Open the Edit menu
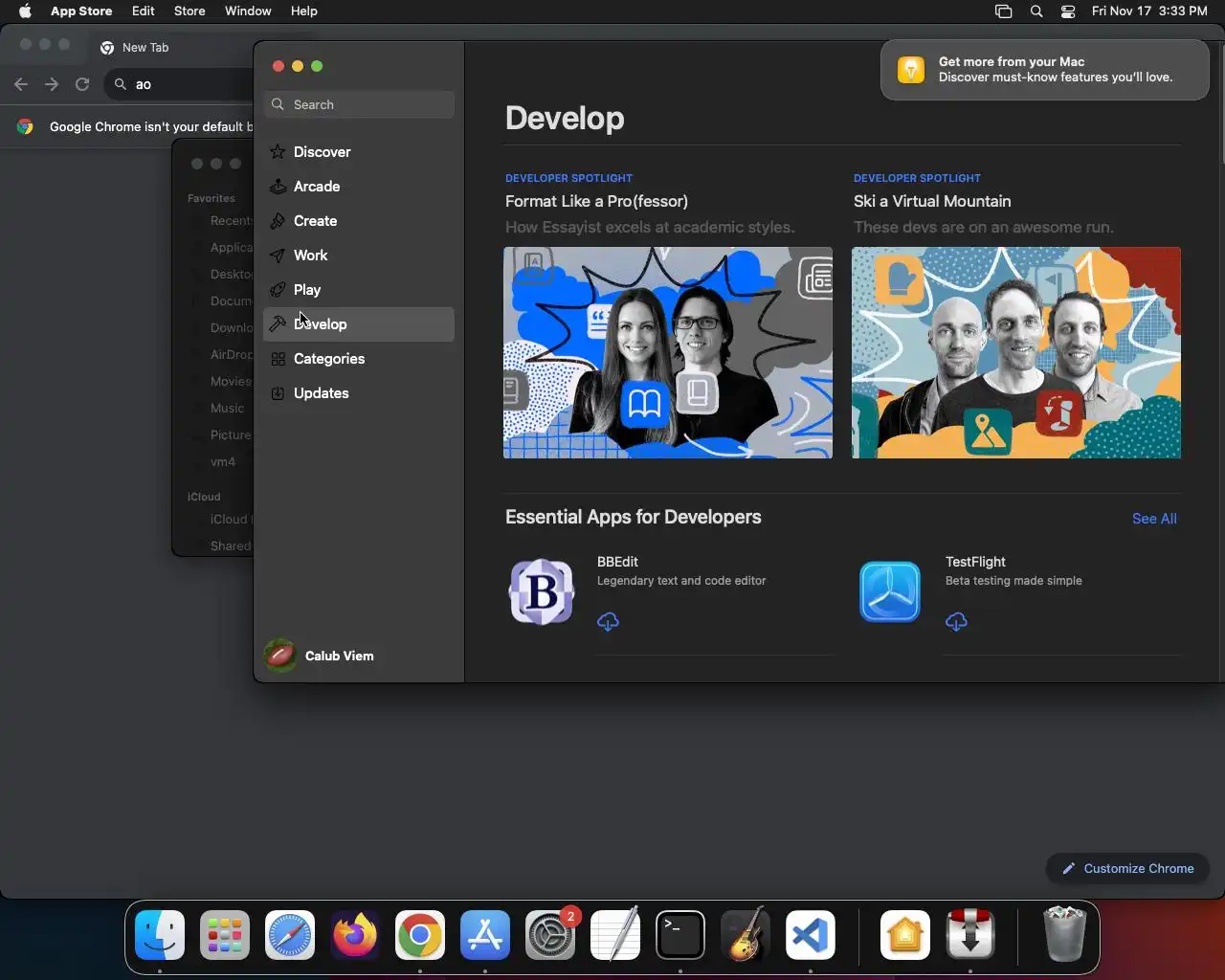The width and height of the screenshot is (1225, 980). 144,11
